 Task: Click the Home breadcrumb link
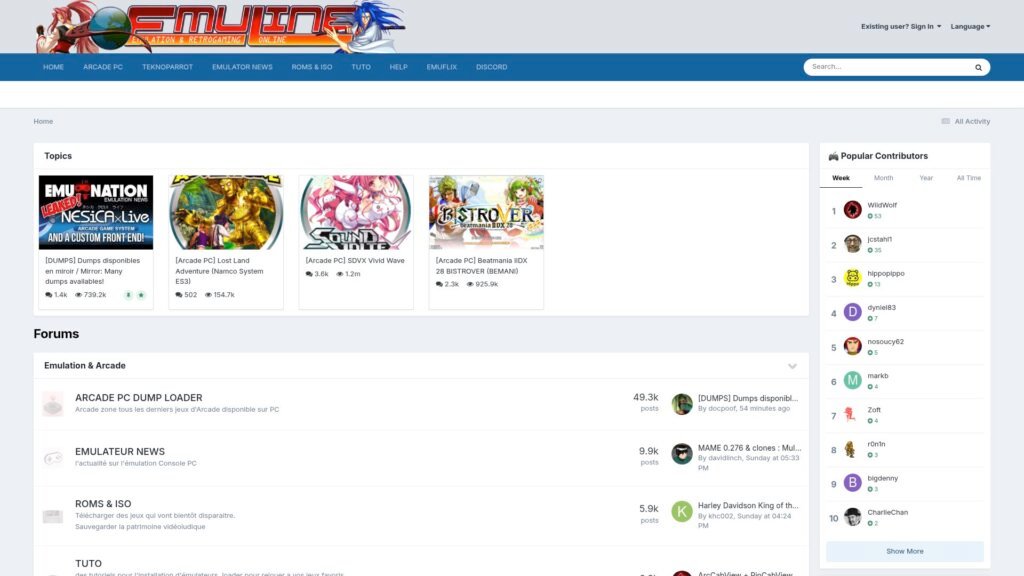(43, 121)
